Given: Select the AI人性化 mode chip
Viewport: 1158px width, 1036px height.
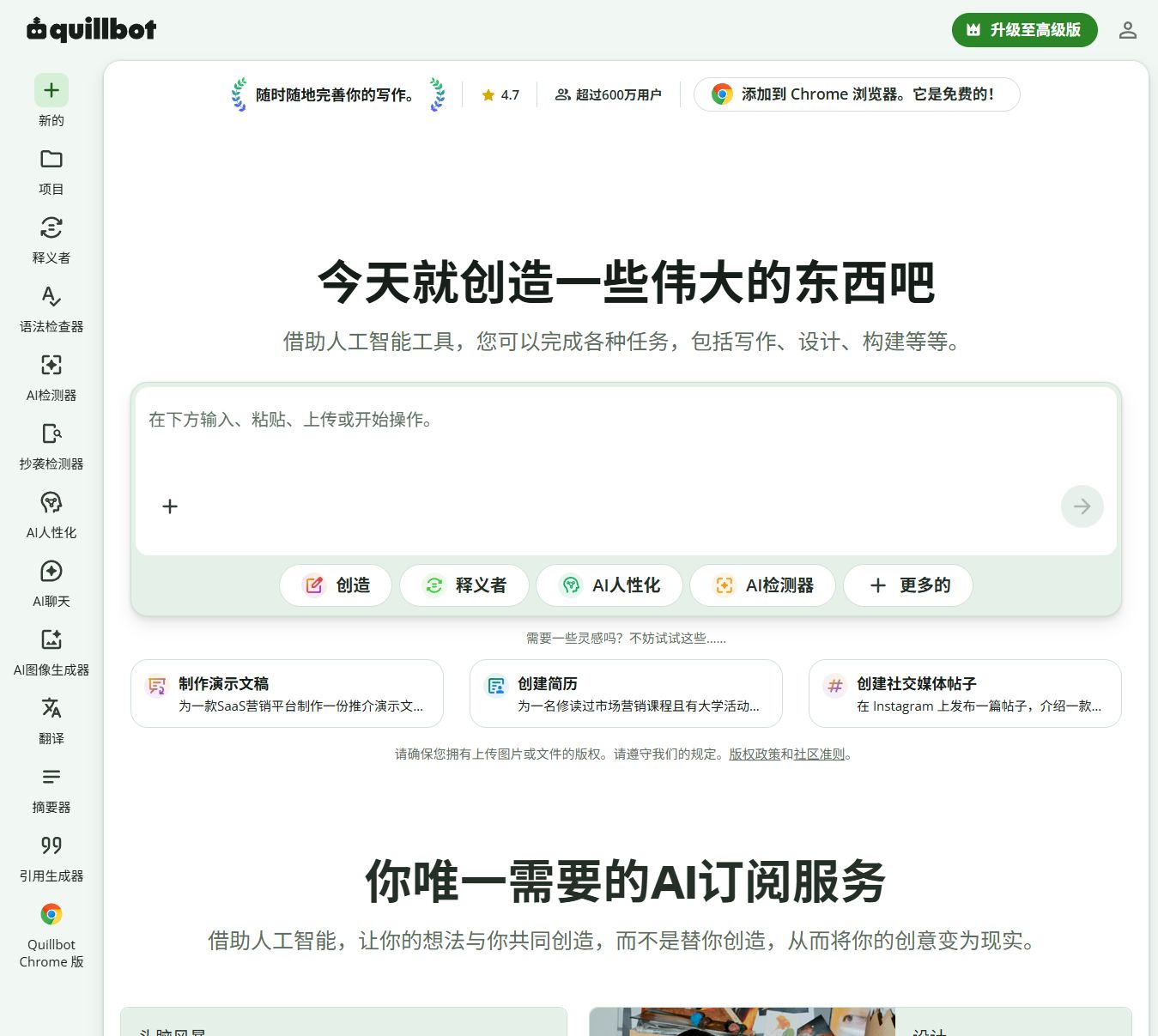Looking at the screenshot, I should pyautogui.click(x=609, y=585).
